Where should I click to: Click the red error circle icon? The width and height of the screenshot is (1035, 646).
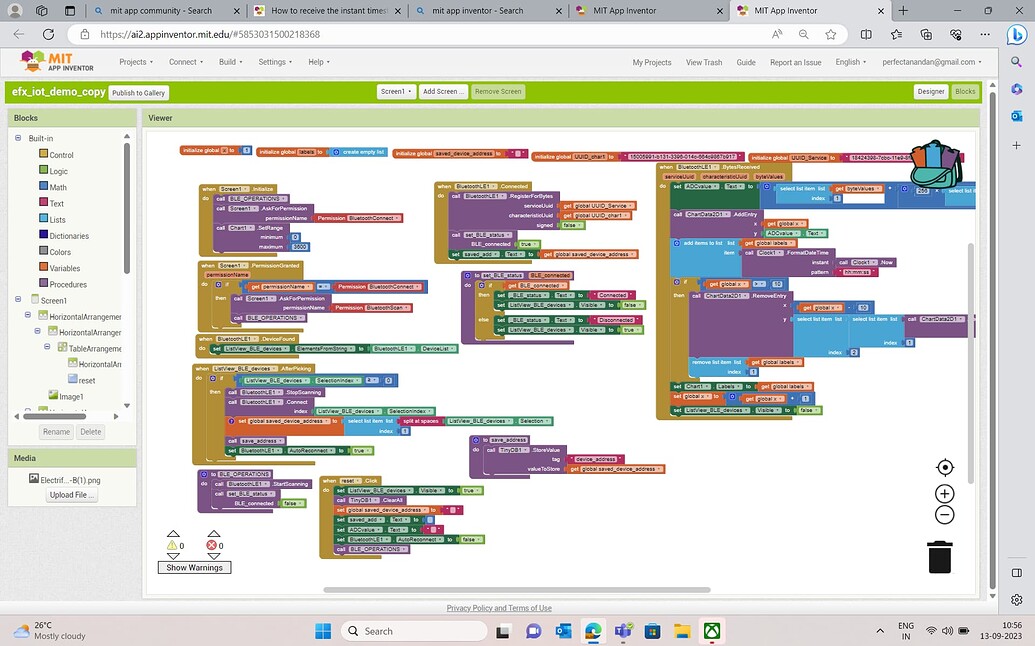[x=213, y=545]
